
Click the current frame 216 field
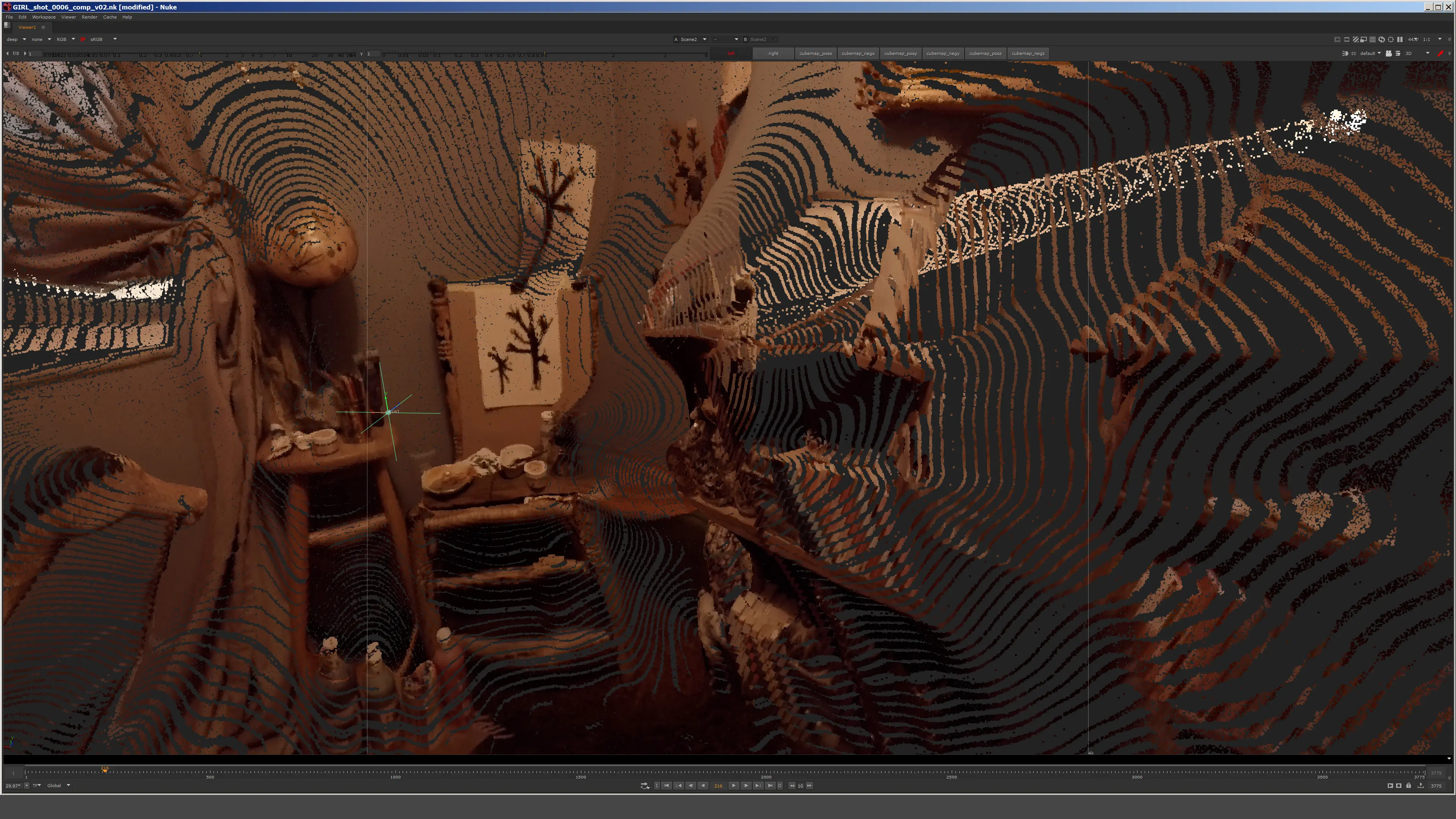point(719,786)
